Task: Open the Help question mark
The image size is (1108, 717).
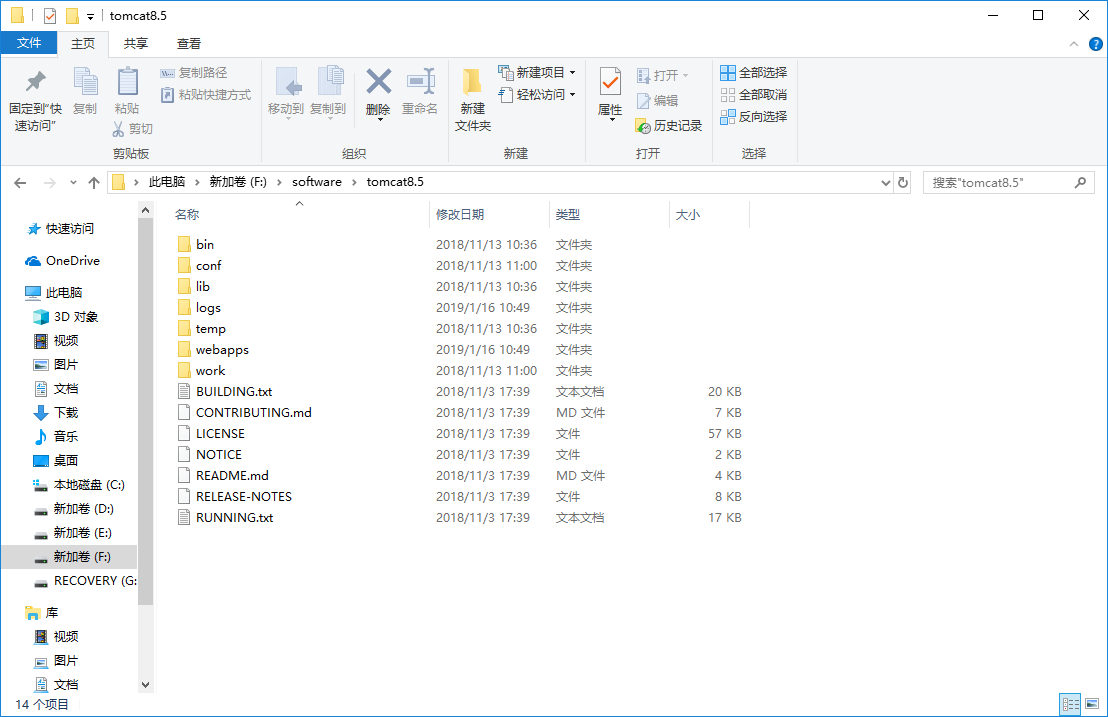Action: tap(1095, 44)
